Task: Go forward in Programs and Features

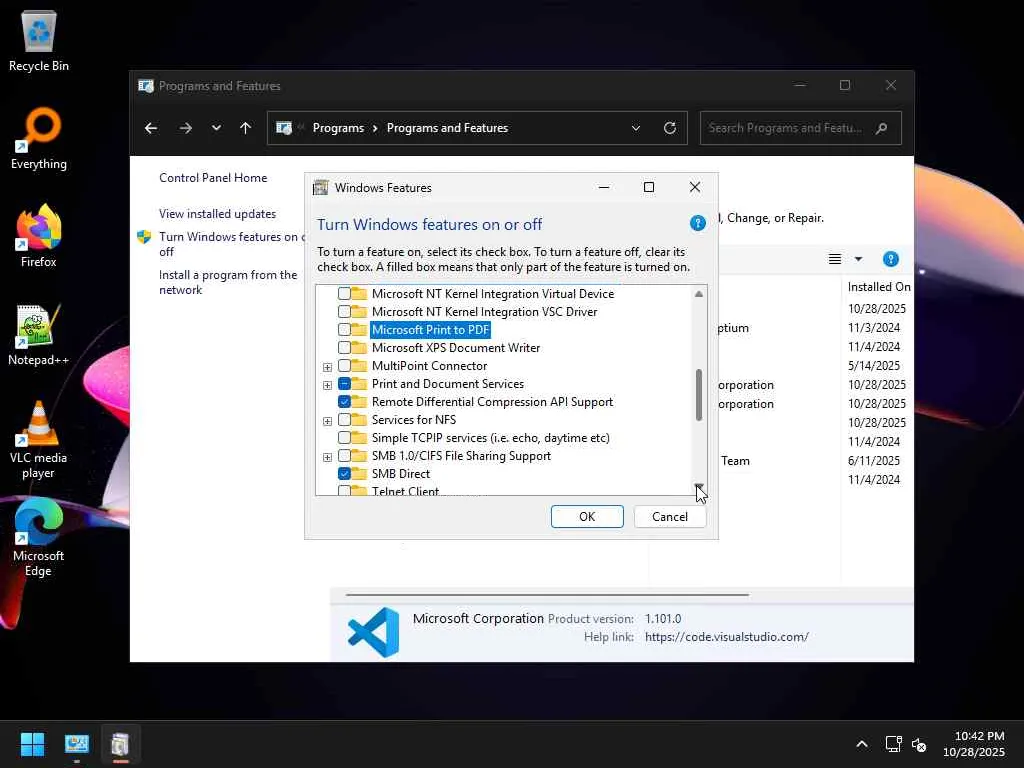Action: pos(186,128)
